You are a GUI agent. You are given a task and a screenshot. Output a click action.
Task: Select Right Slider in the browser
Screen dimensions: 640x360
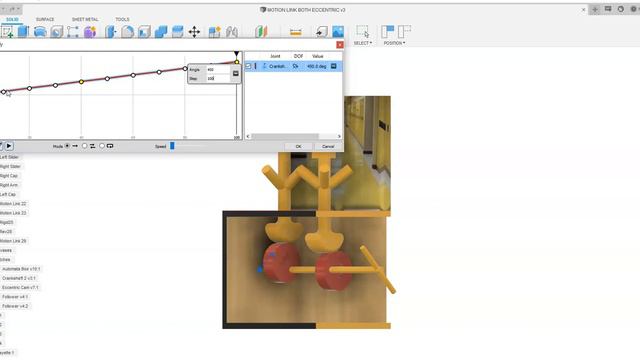pos(10,167)
